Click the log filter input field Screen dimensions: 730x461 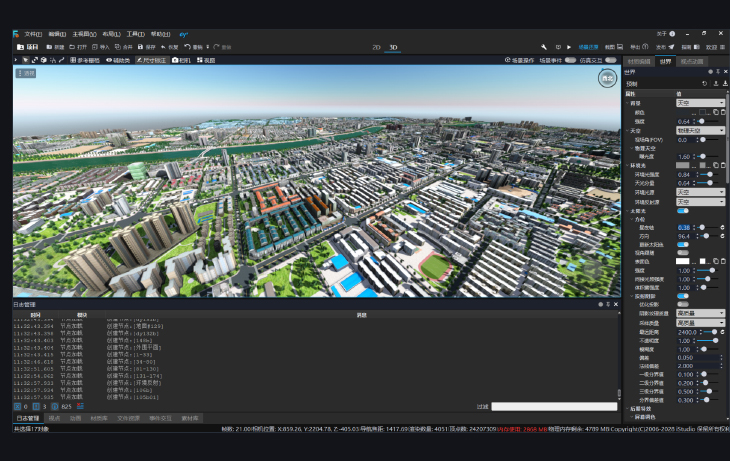click(553, 406)
